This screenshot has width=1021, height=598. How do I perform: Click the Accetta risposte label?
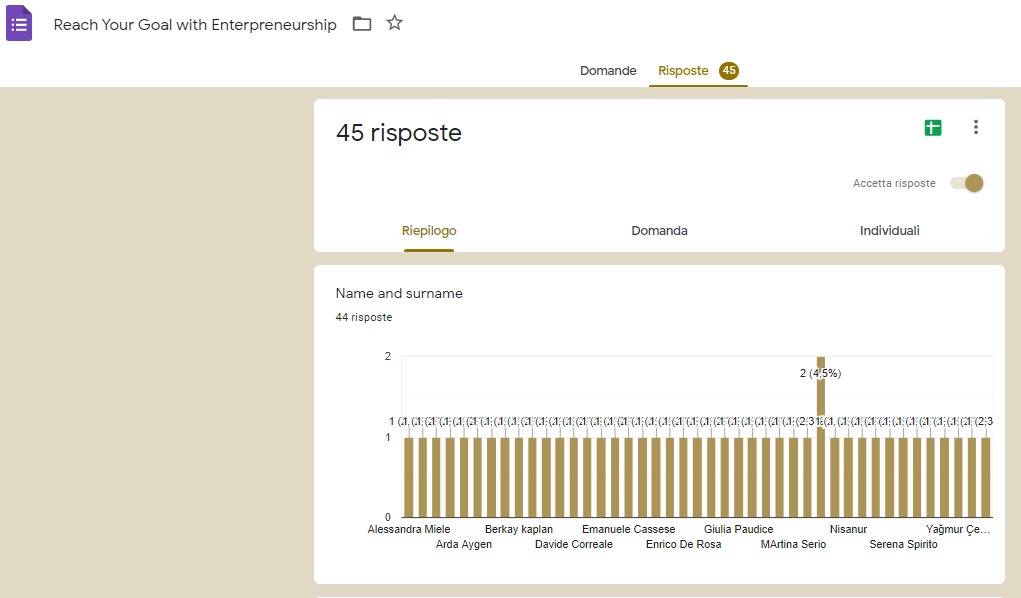click(894, 183)
